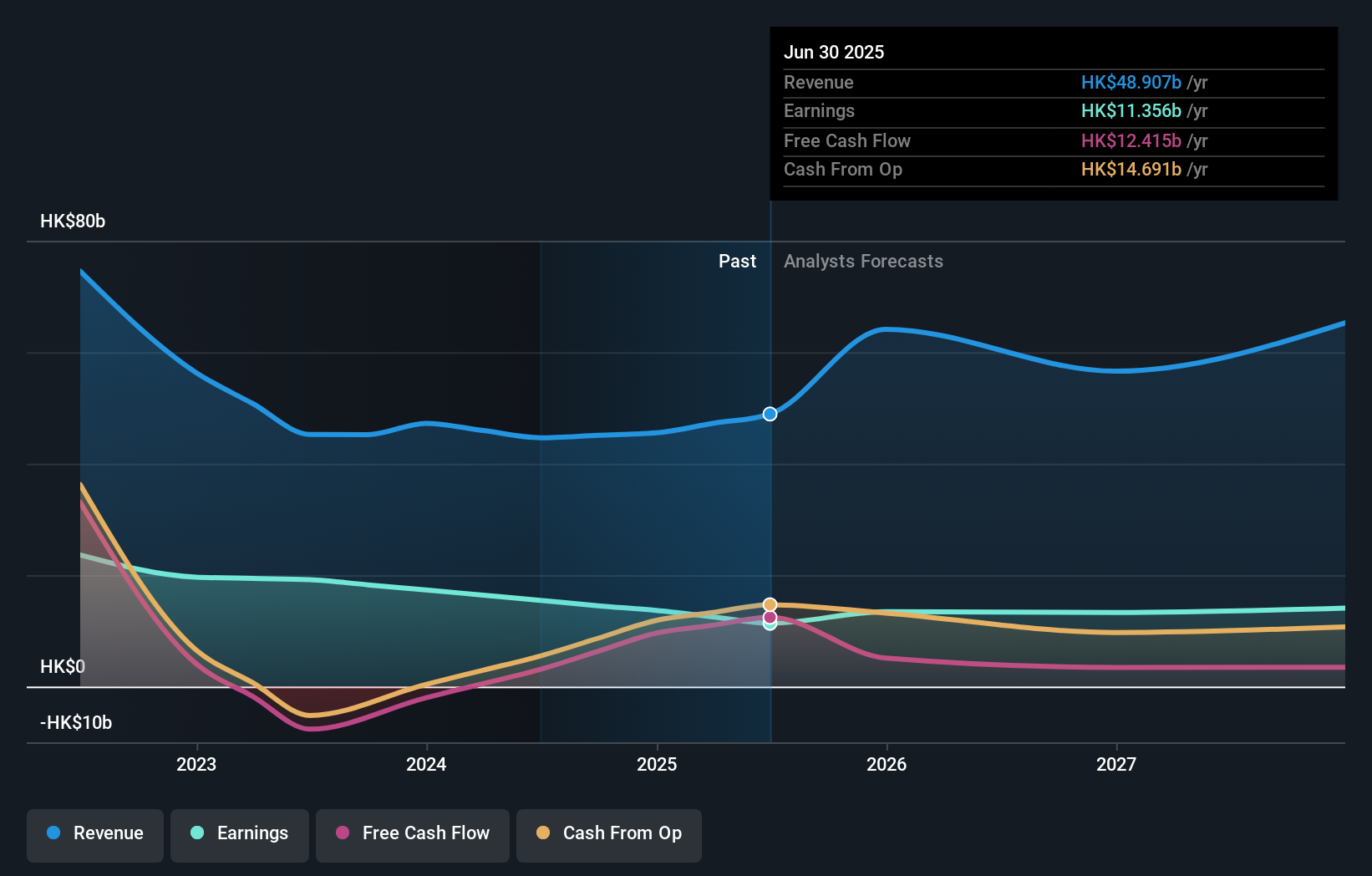Image resolution: width=1372 pixels, height=876 pixels.
Task: Click the Past/Forecast divider line
Action: tap(770, 502)
